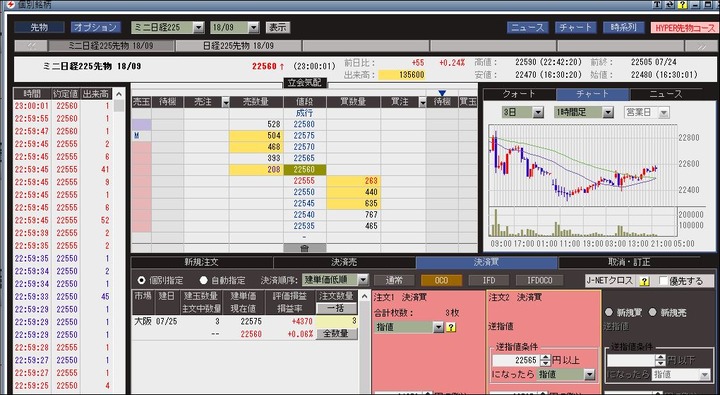
Task: Click the 注文数量 input showing 3
Action: [x=336, y=321]
